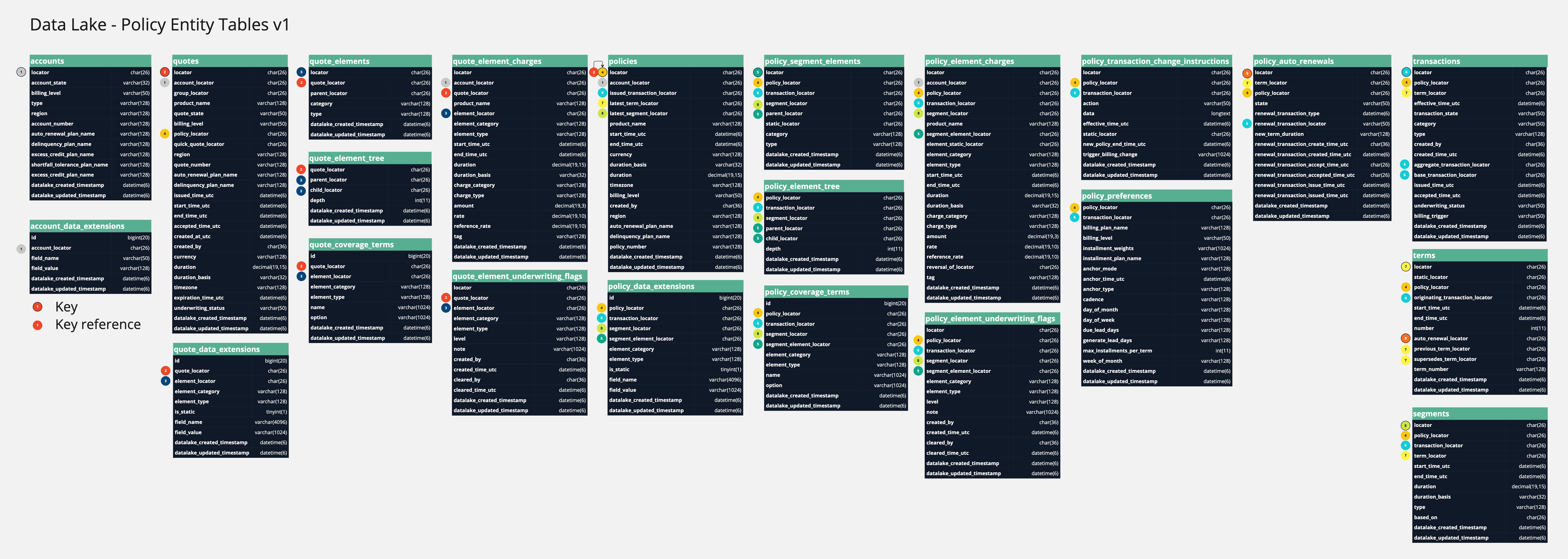This screenshot has width=1568, height=559.
Task: Click orange key marker 9 beside policy_auto_renewals locator
Action: point(1247,73)
